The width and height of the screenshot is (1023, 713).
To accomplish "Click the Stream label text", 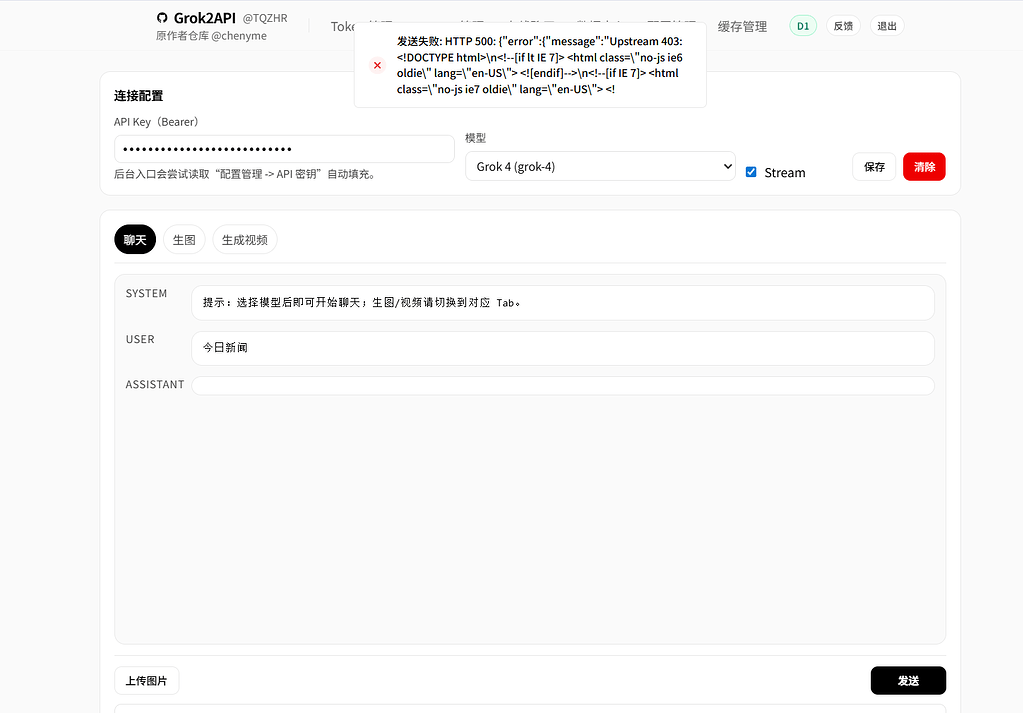I will (784, 172).
